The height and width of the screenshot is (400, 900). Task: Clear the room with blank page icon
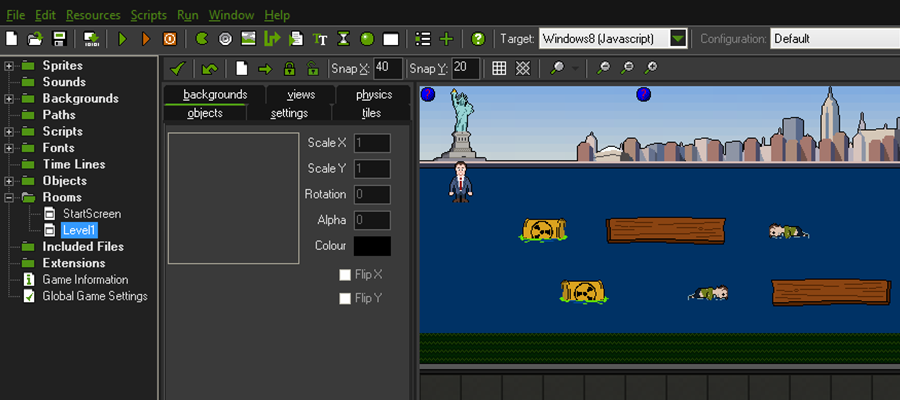click(242, 69)
